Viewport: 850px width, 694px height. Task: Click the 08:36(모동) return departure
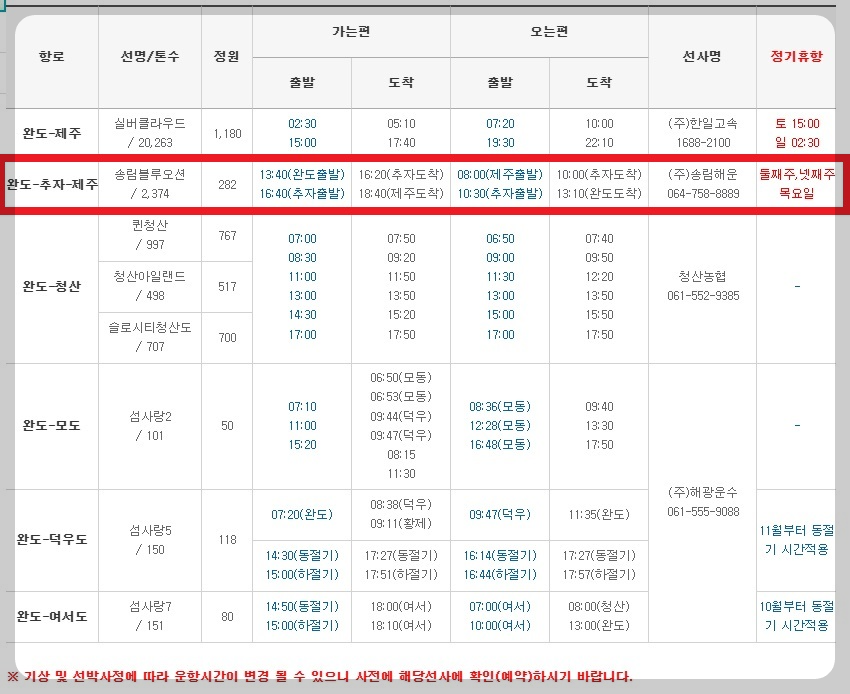500,407
